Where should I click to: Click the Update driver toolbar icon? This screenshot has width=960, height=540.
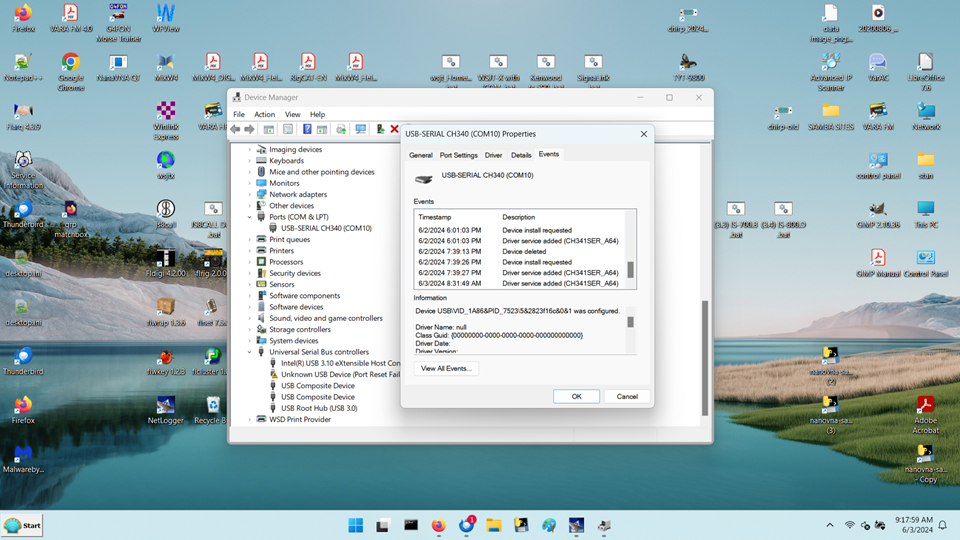[380, 129]
